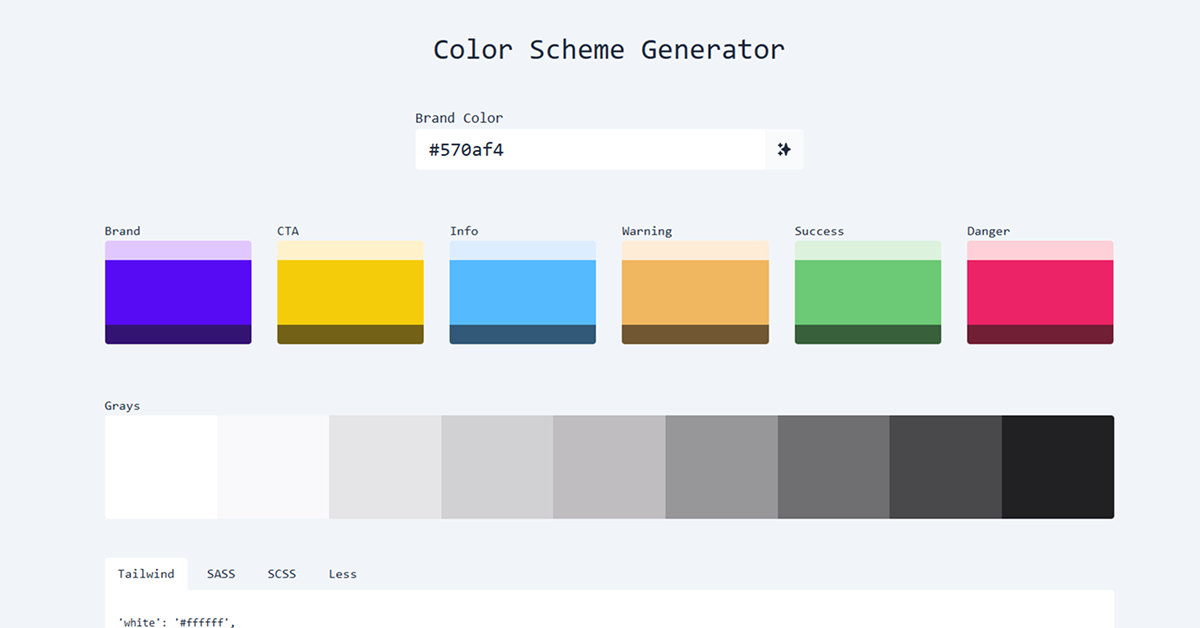This screenshot has width=1200, height=628.
Task: Click the Brand Color hex input field
Action: [x=560, y=149]
